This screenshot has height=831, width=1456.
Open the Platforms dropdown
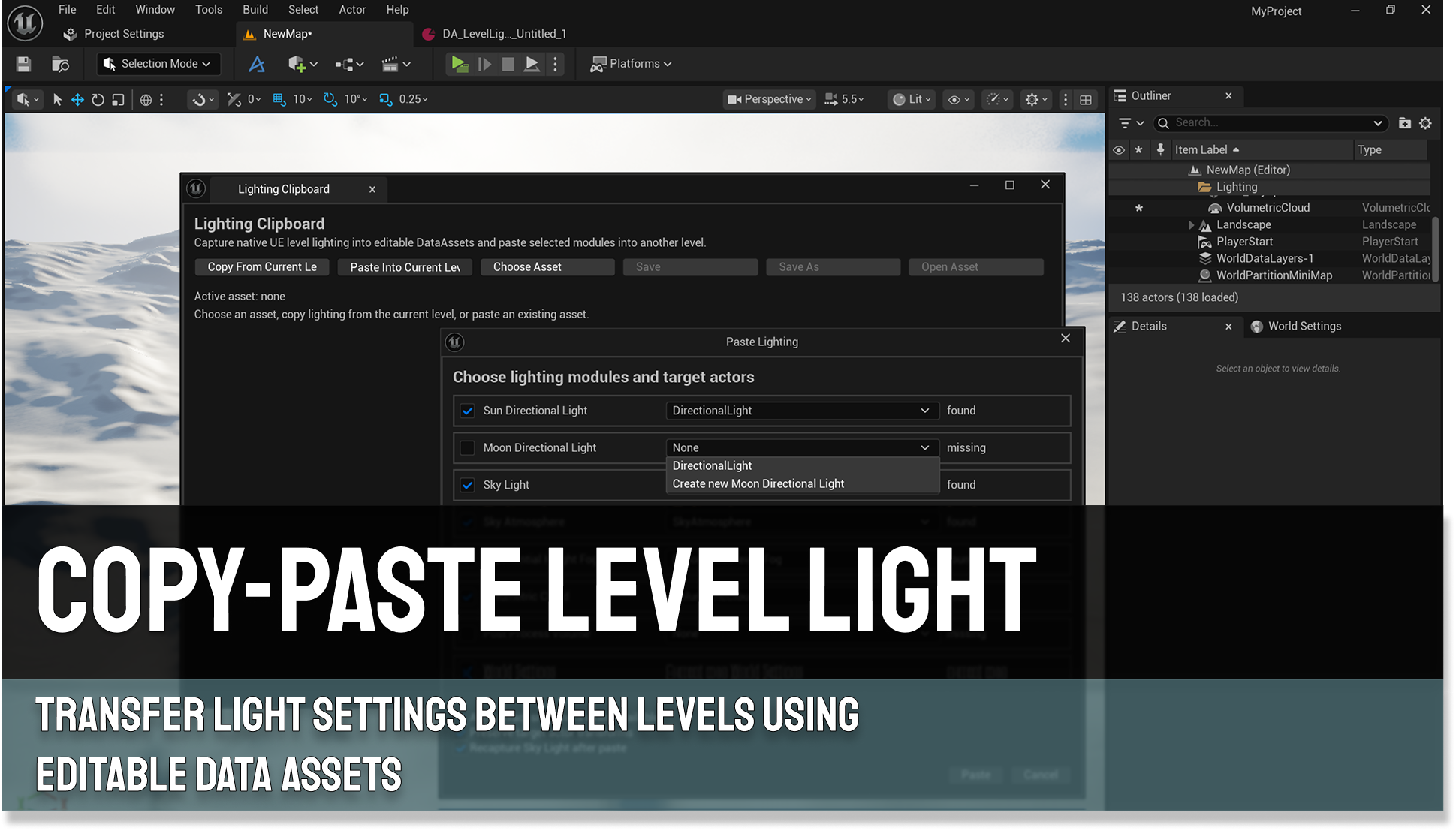pyautogui.click(x=631, y=64)
